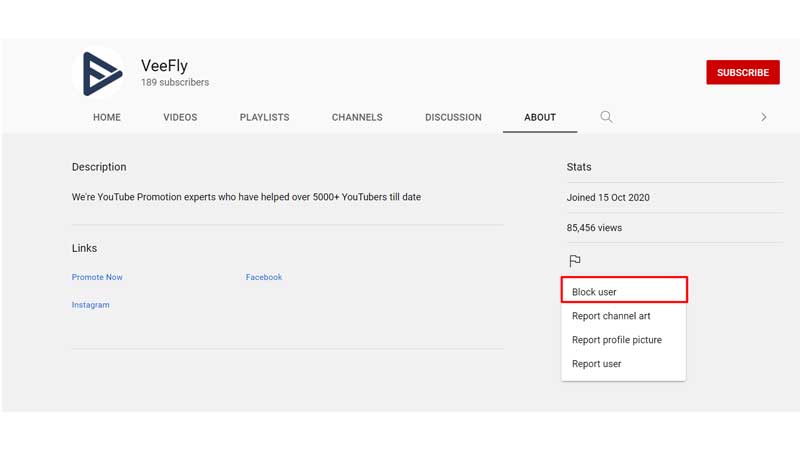The width and height of the screenshot is (800, 450).
Task: Choose Block user from the menu
Action: click(595, 292)
